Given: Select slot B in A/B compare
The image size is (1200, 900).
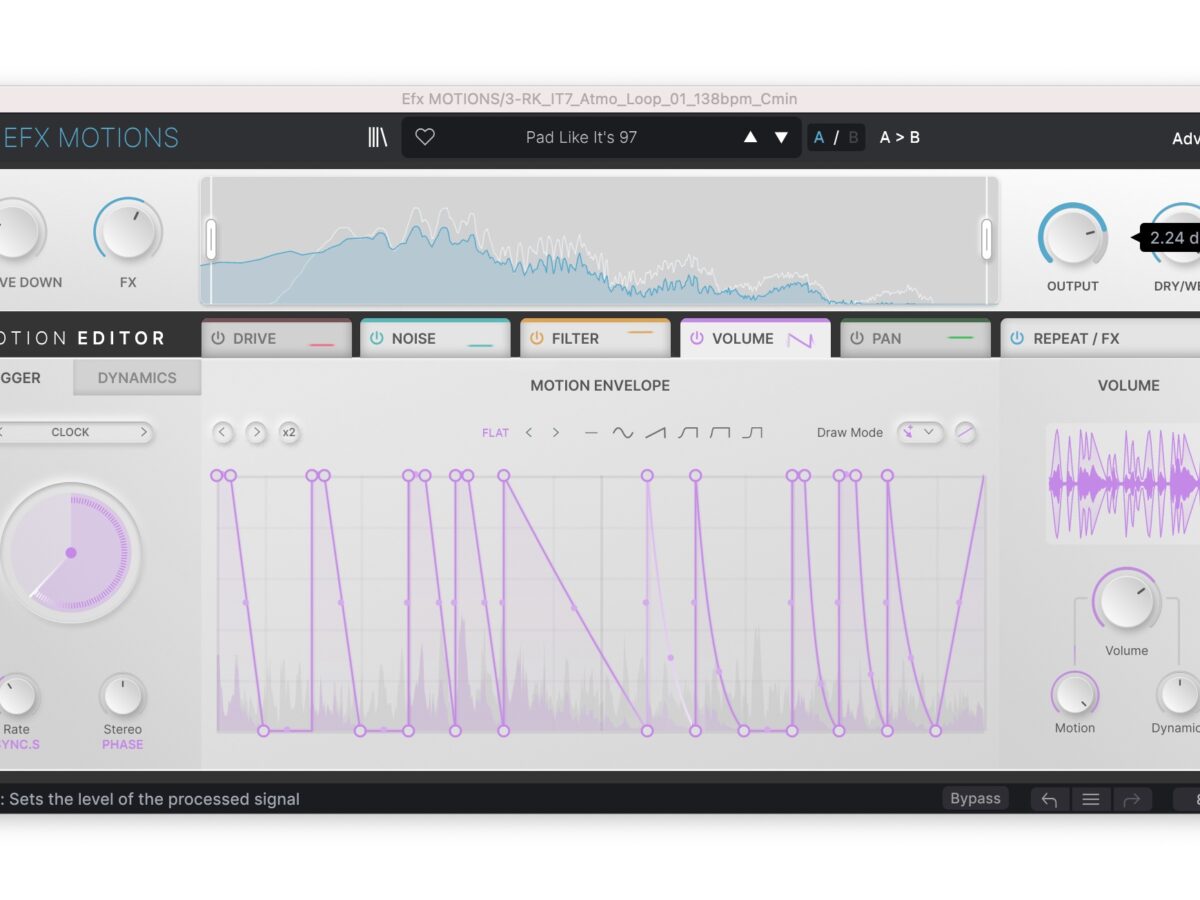Looking at the screenshot, I should click(853, 138).
